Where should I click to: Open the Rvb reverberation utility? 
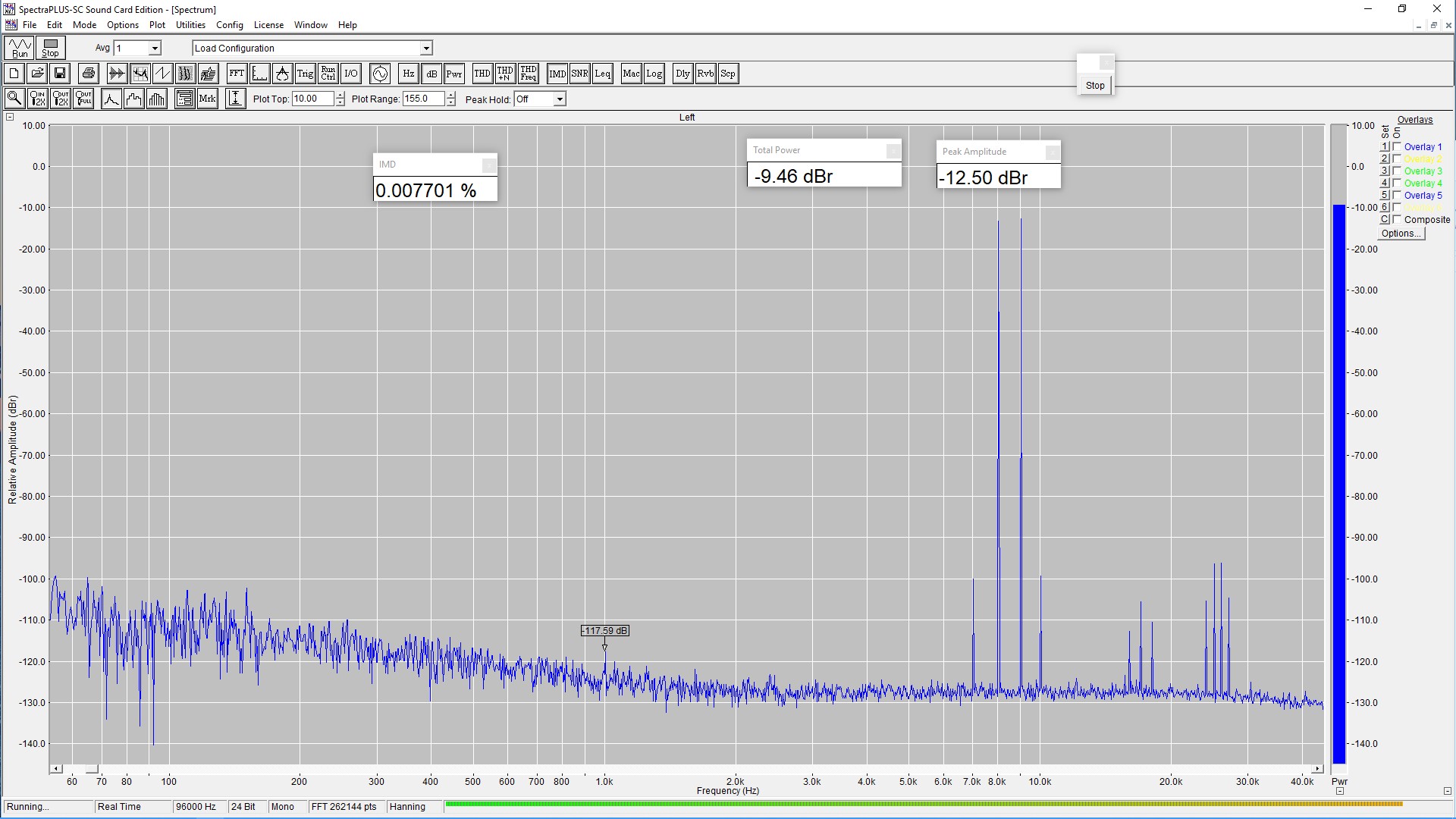coord(705,74)
